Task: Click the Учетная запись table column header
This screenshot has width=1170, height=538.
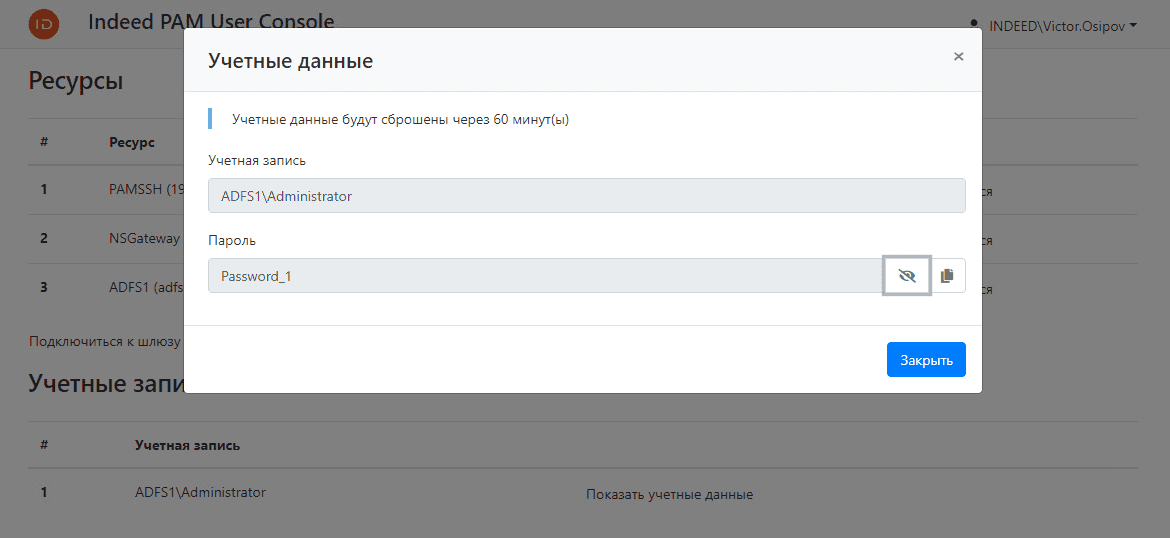Action: pos(187,445)
